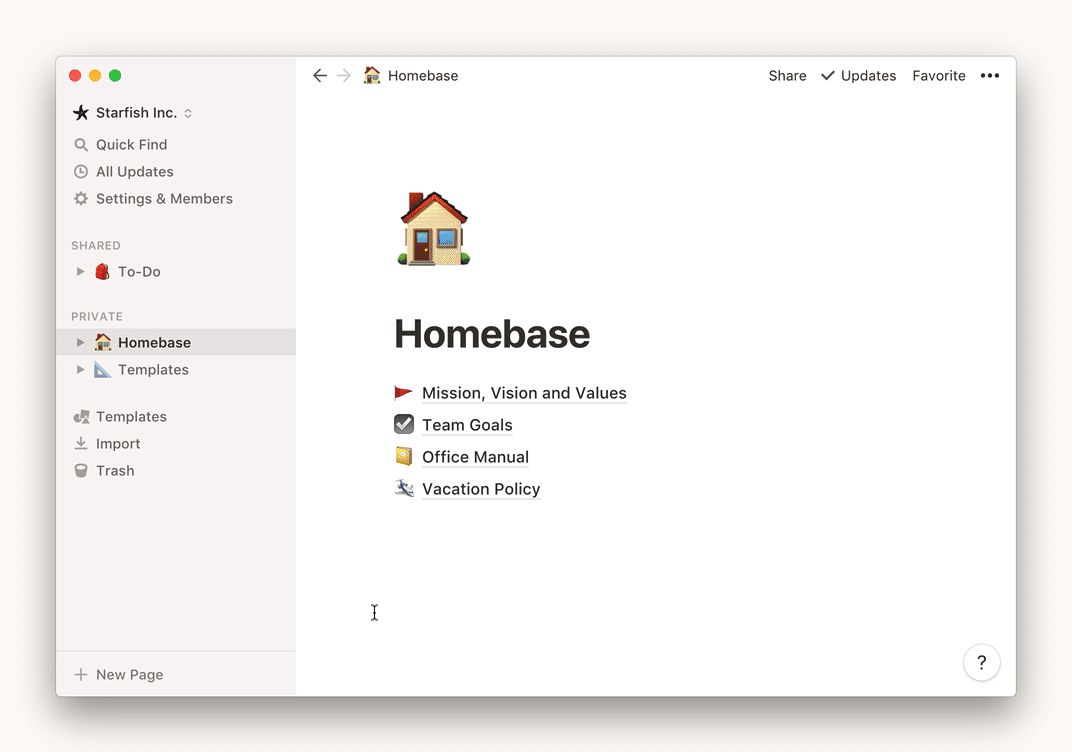1072x752 pixels.
Task: Click the Quick Find magnifier icon
Action: click(81, 145)
